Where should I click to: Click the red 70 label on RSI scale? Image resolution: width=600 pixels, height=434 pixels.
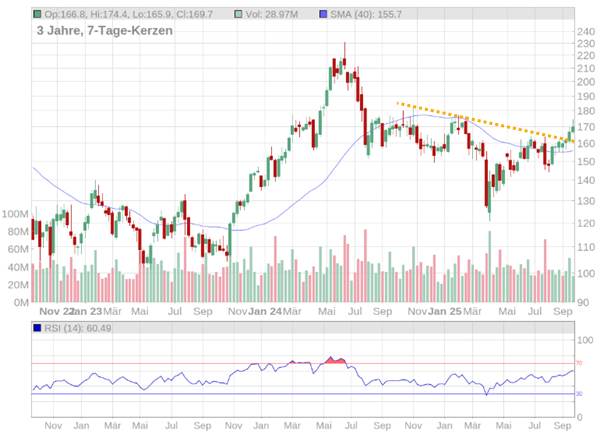(579, 363)
